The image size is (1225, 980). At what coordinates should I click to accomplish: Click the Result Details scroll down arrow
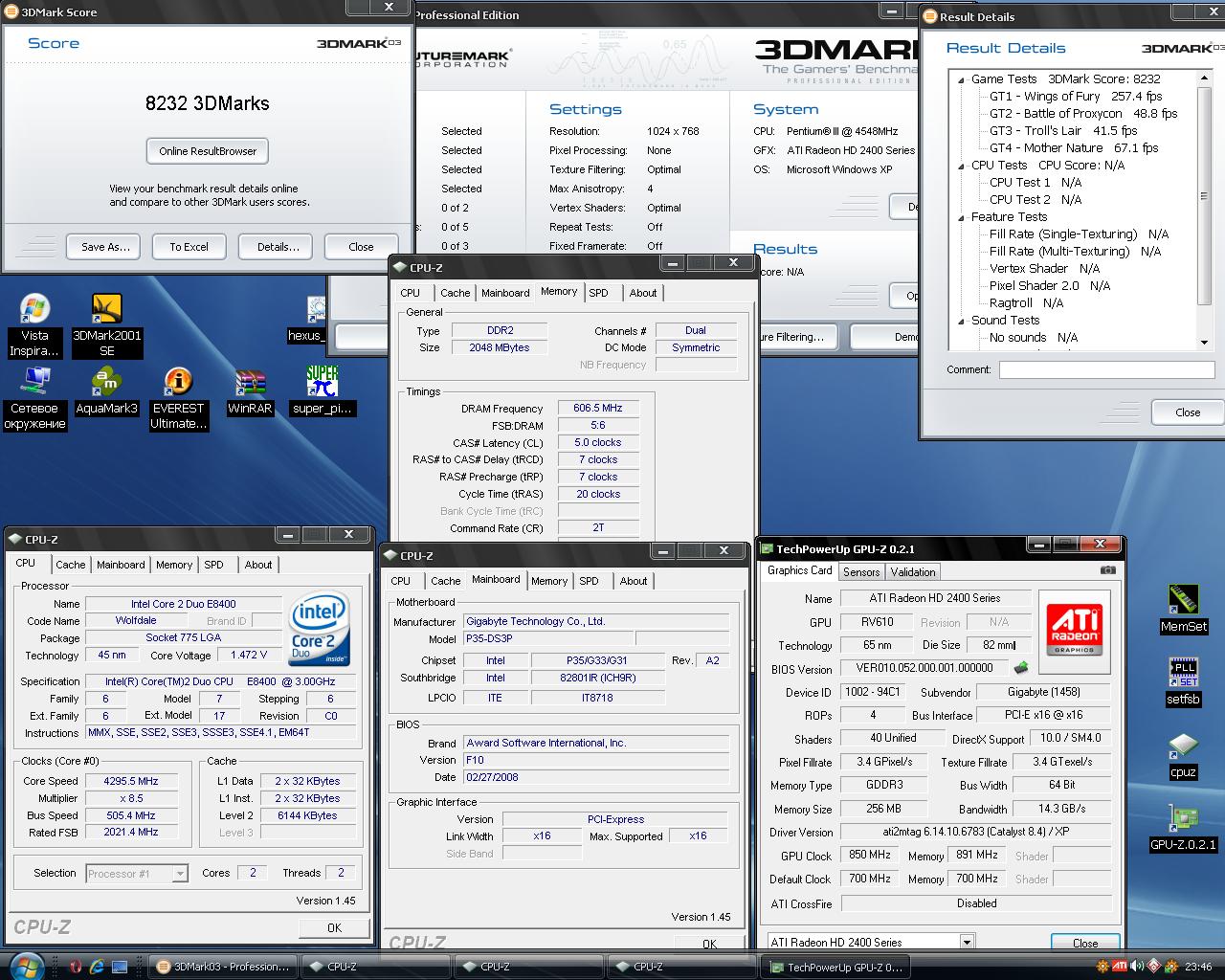[1205, 342]
